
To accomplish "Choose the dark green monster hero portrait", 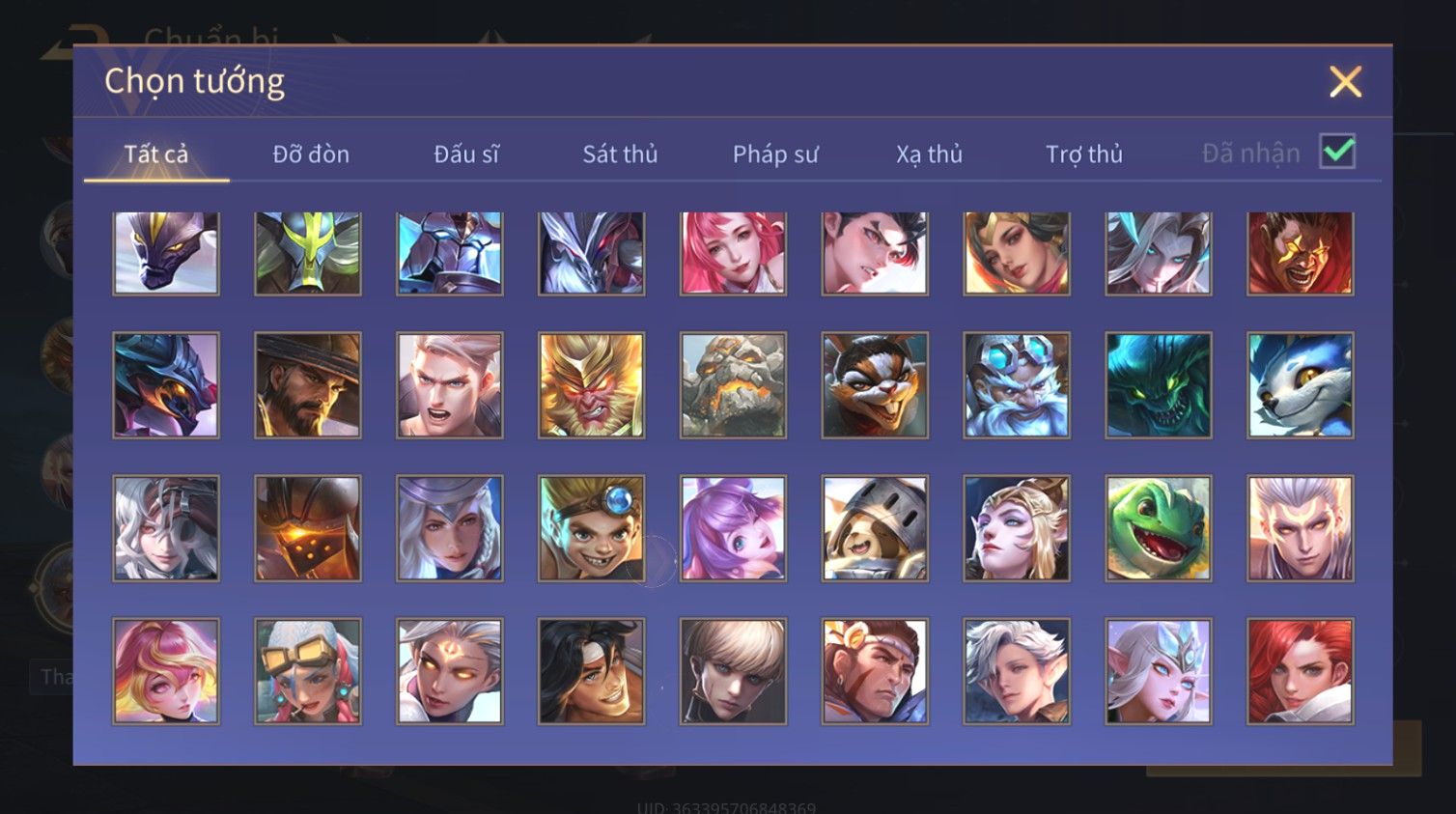I will tap(1158, 385).
